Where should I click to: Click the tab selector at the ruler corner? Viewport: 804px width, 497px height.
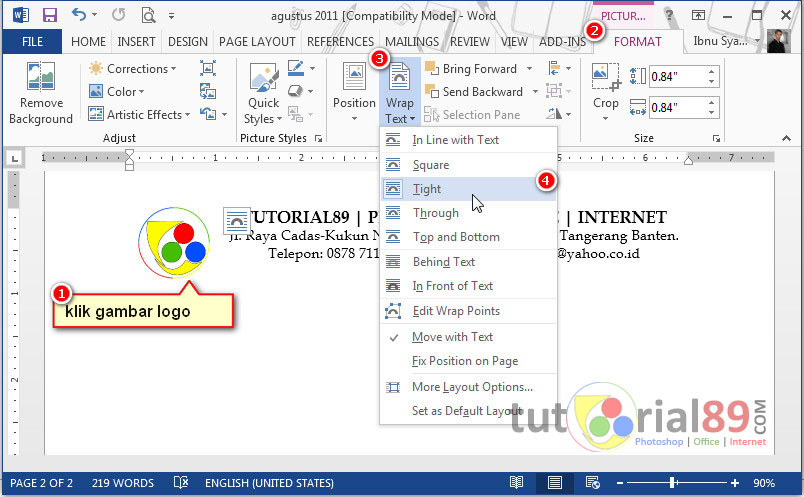click(15, 158)
